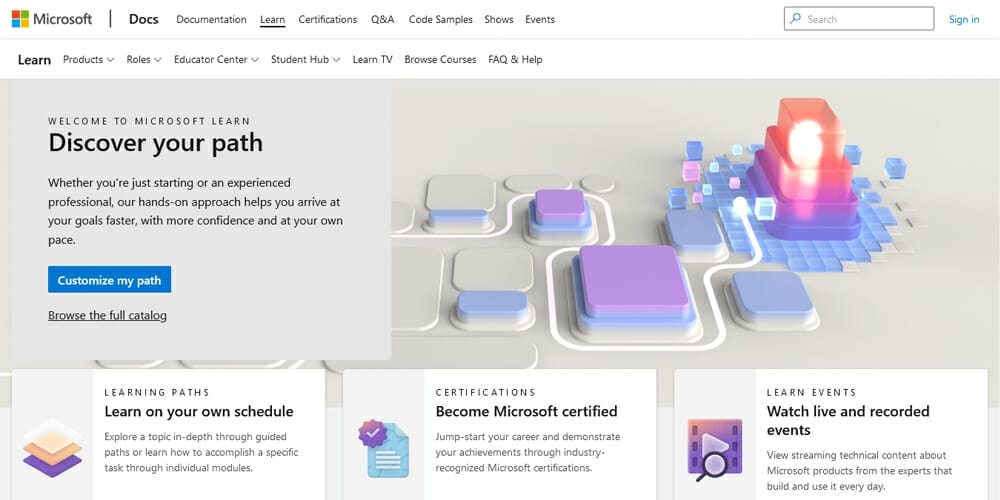Select the Learn tab in top navigation
The width and height of the screenshot is (1000, 500).
(272, 19)
